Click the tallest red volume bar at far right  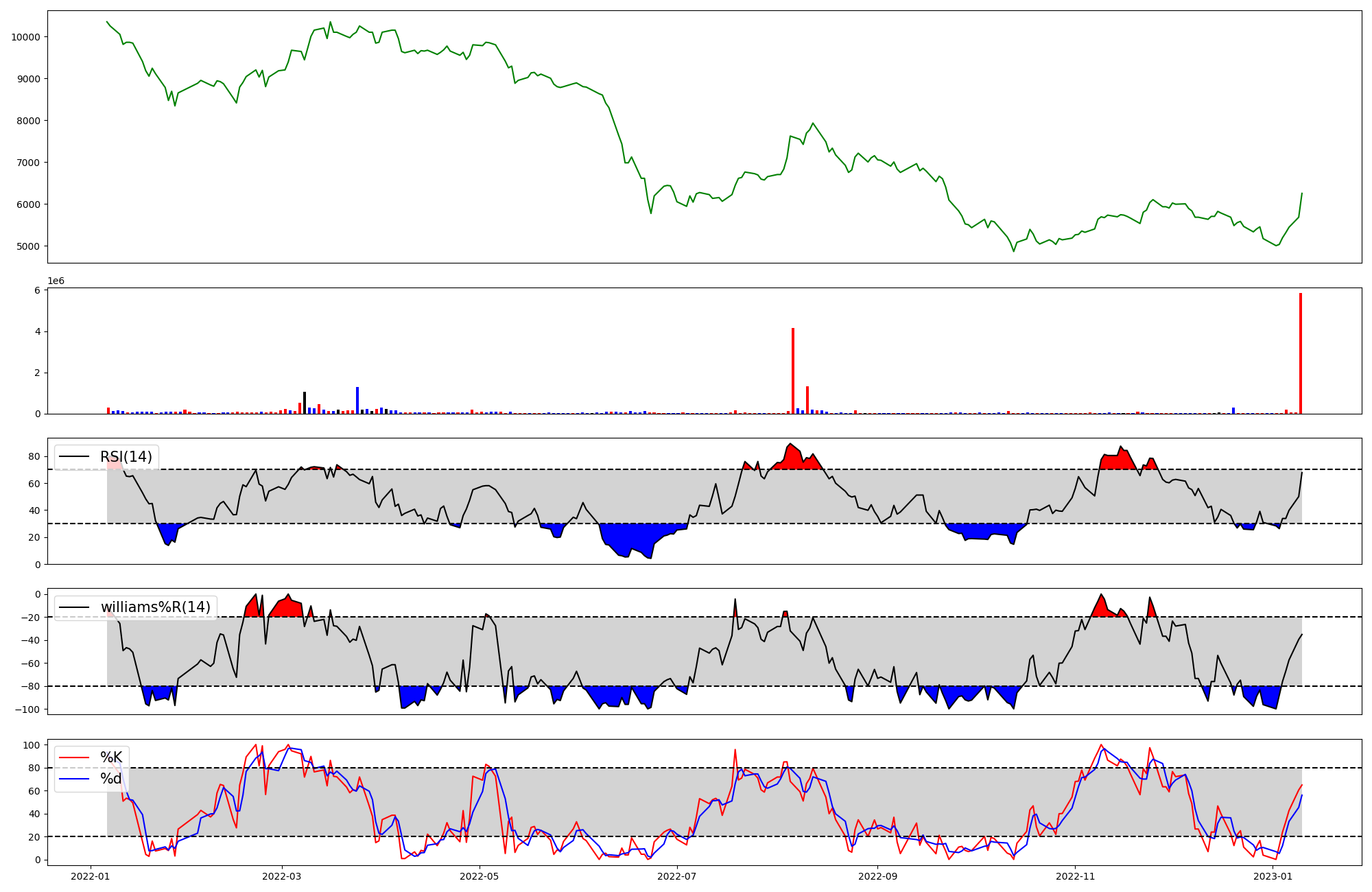pos(1300,353)
